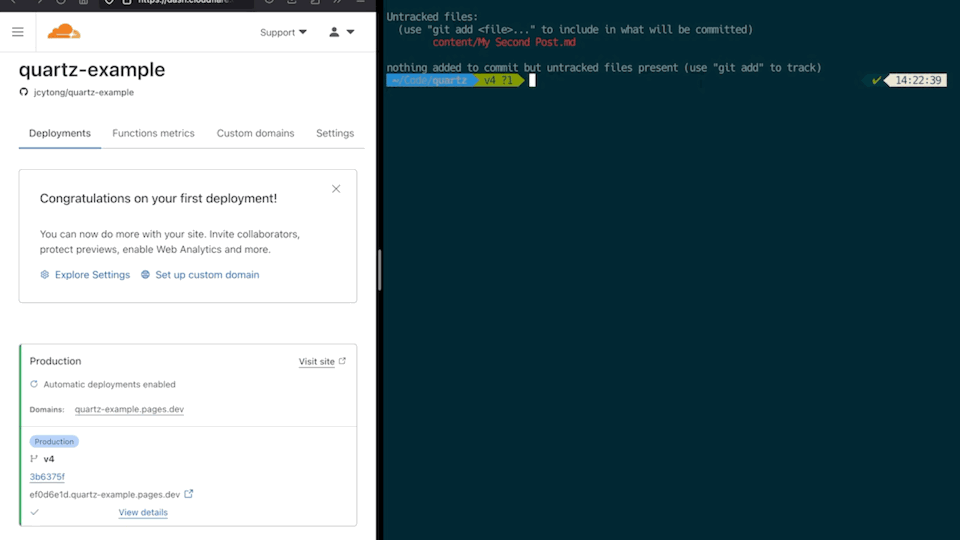This screenshot has height=540, width=960.
Task: Open the user account dropdown
Action: coord(341,32)
